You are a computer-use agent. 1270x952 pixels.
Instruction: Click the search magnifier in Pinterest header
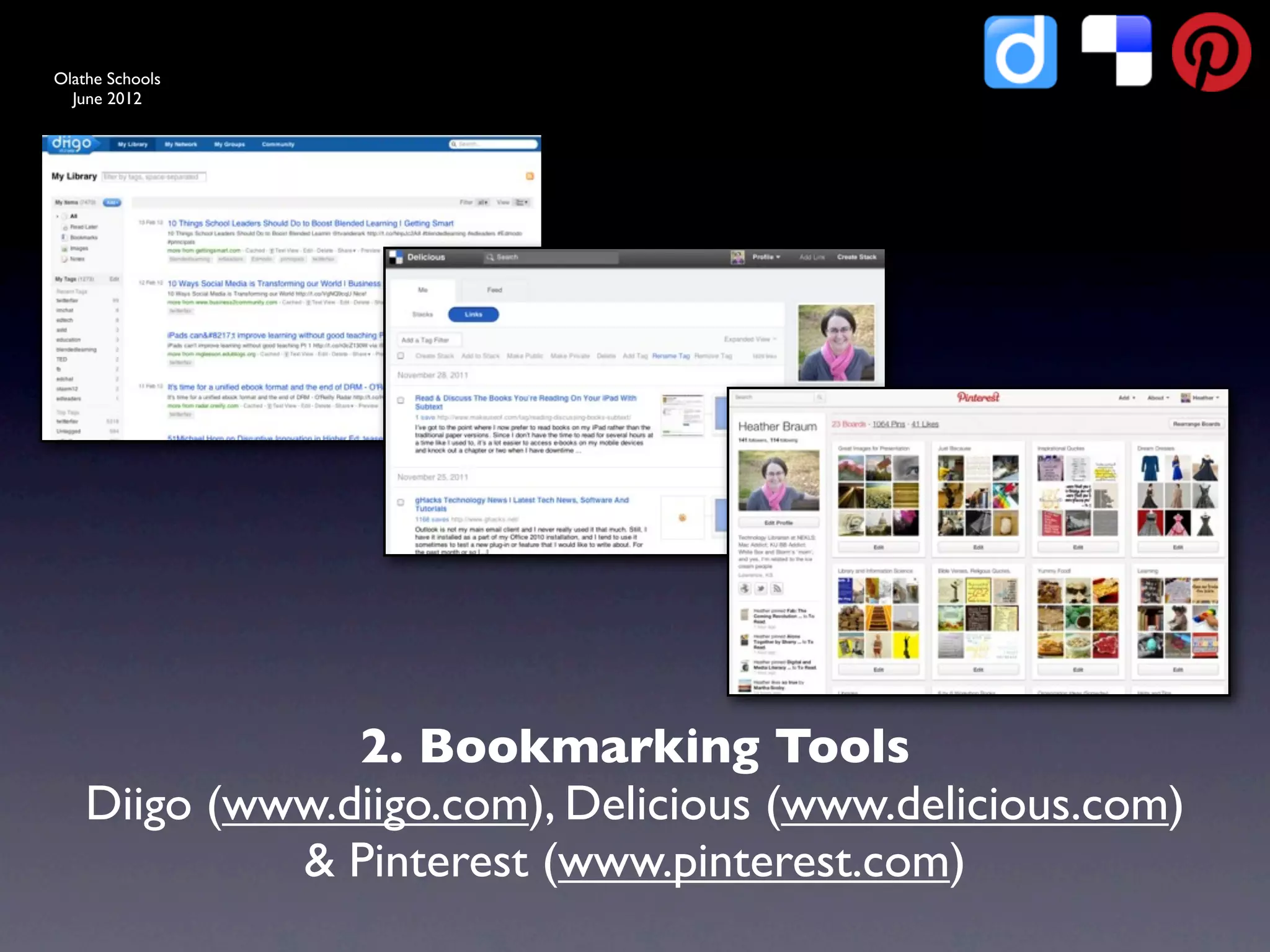(819, 397)
